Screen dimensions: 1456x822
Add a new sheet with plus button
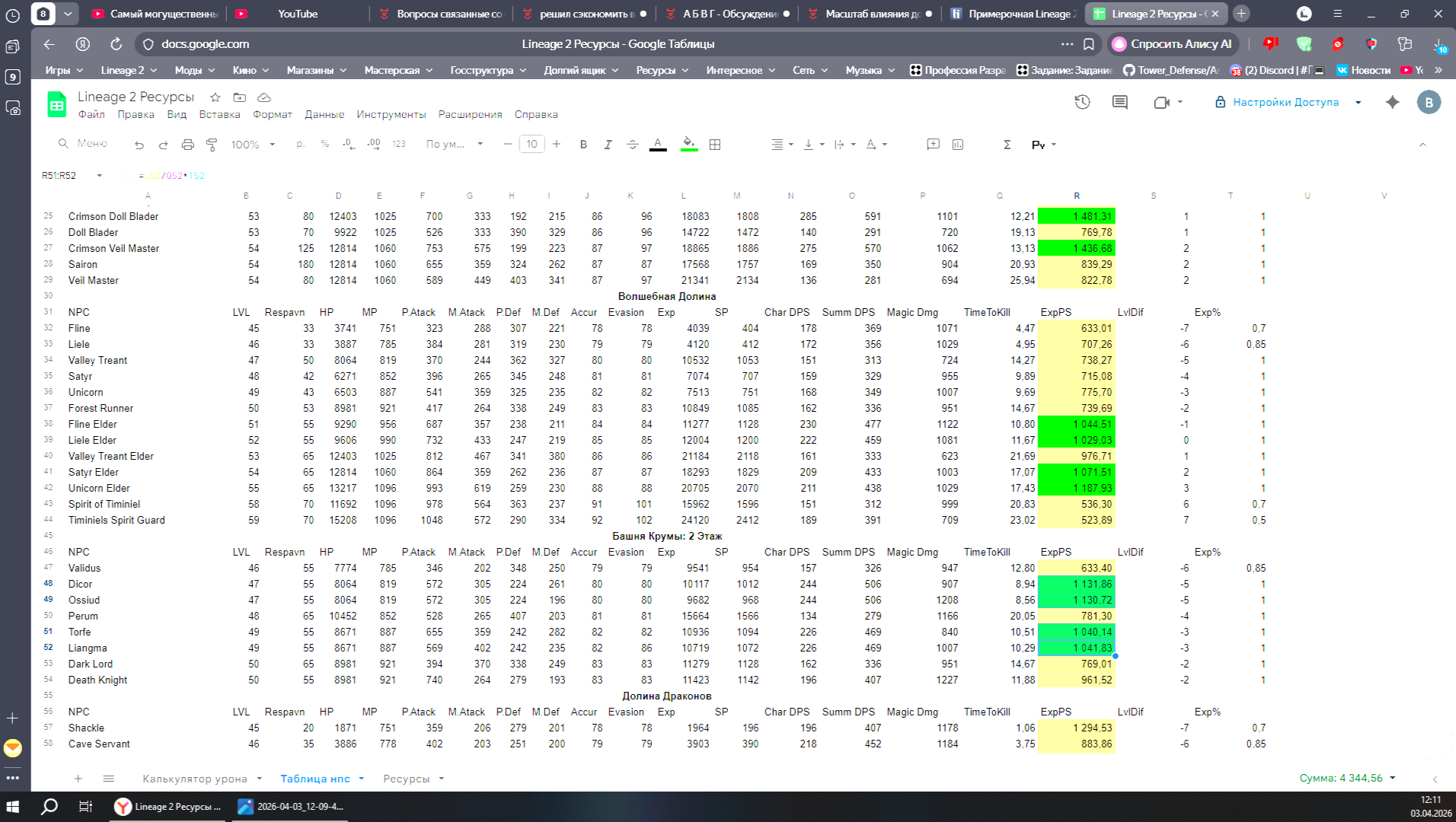click(x=78, y=779)
